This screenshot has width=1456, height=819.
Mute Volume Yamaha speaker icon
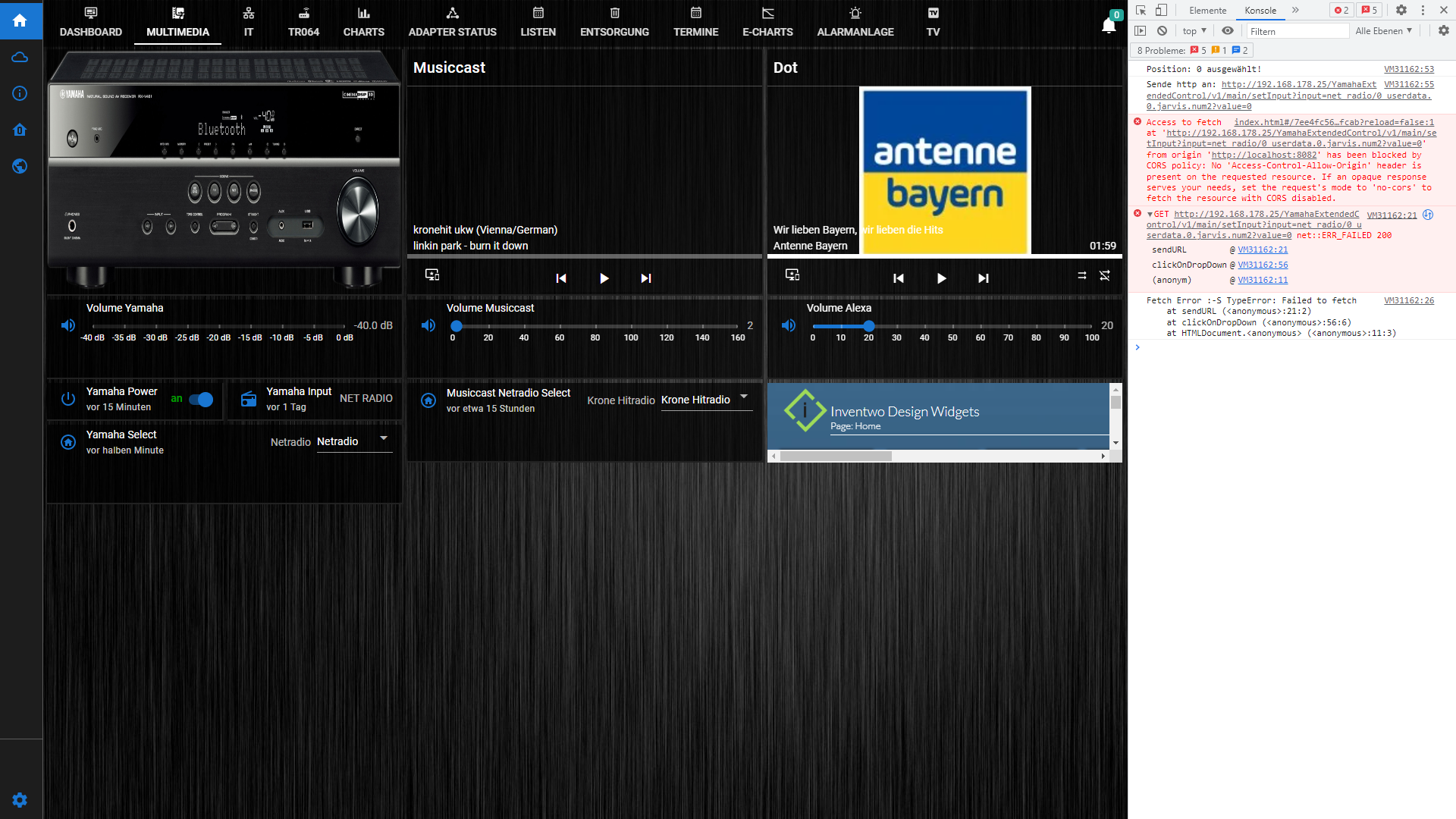click(68, 325)
